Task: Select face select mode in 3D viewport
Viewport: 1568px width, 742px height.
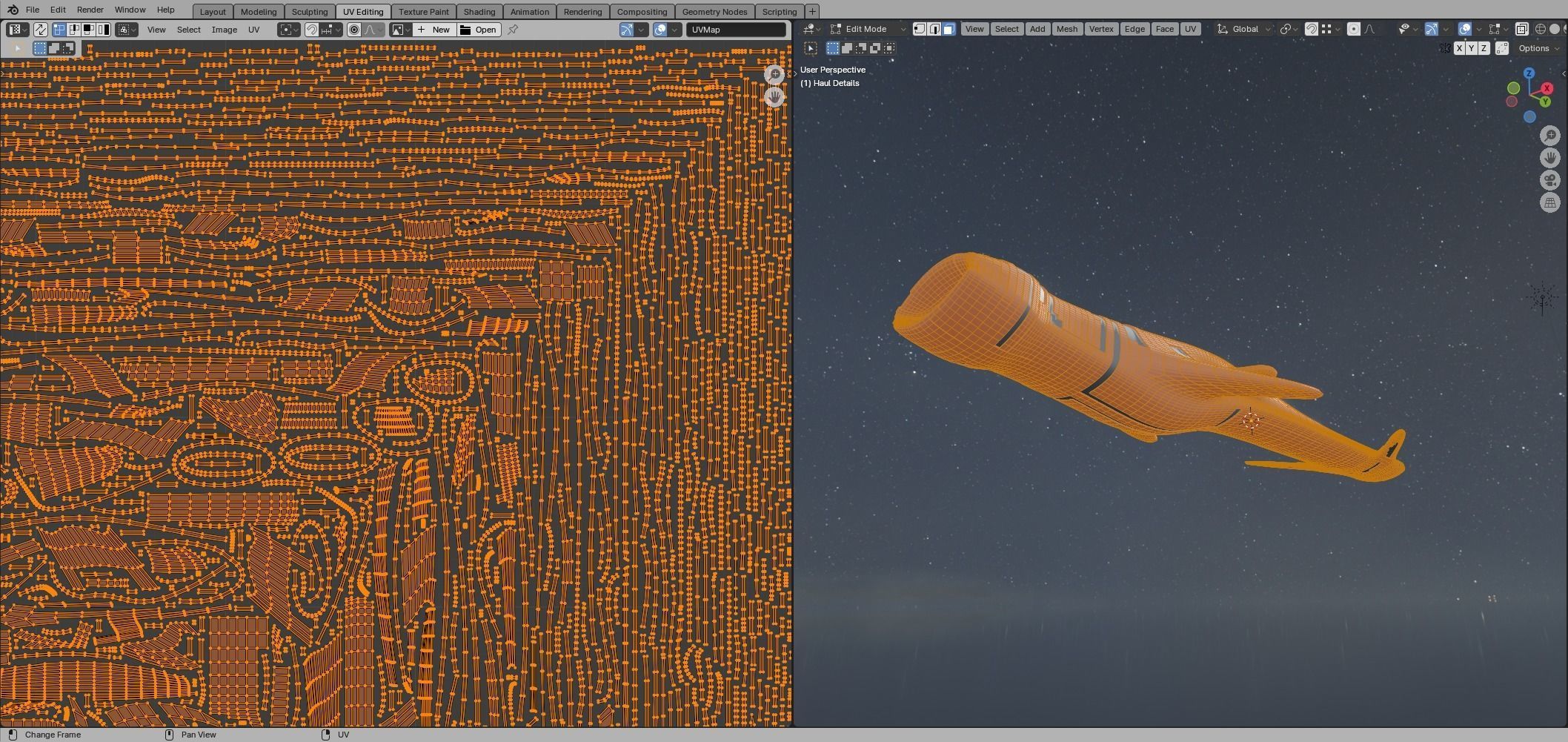Action: point(949,29)
